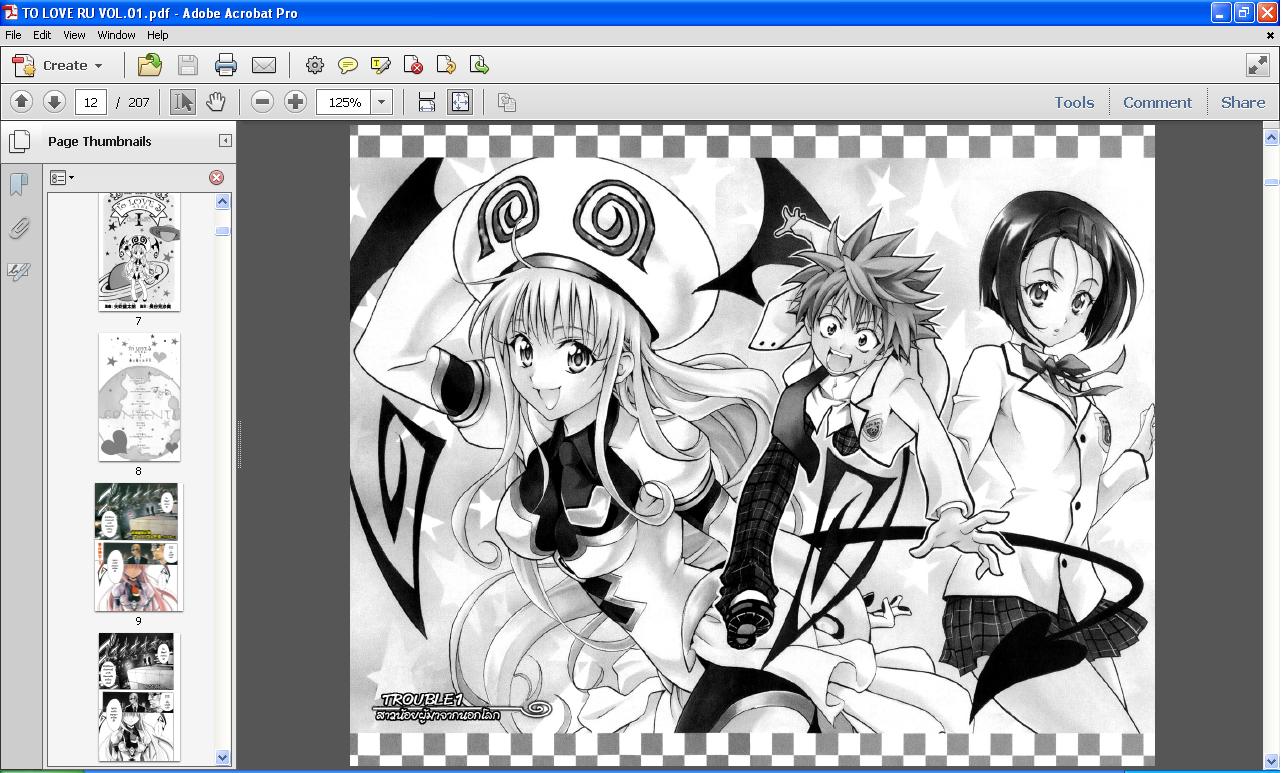This screenshot has height=773, width=1282.
Task: Open the Help menu
Action: (x=158, y=35)
